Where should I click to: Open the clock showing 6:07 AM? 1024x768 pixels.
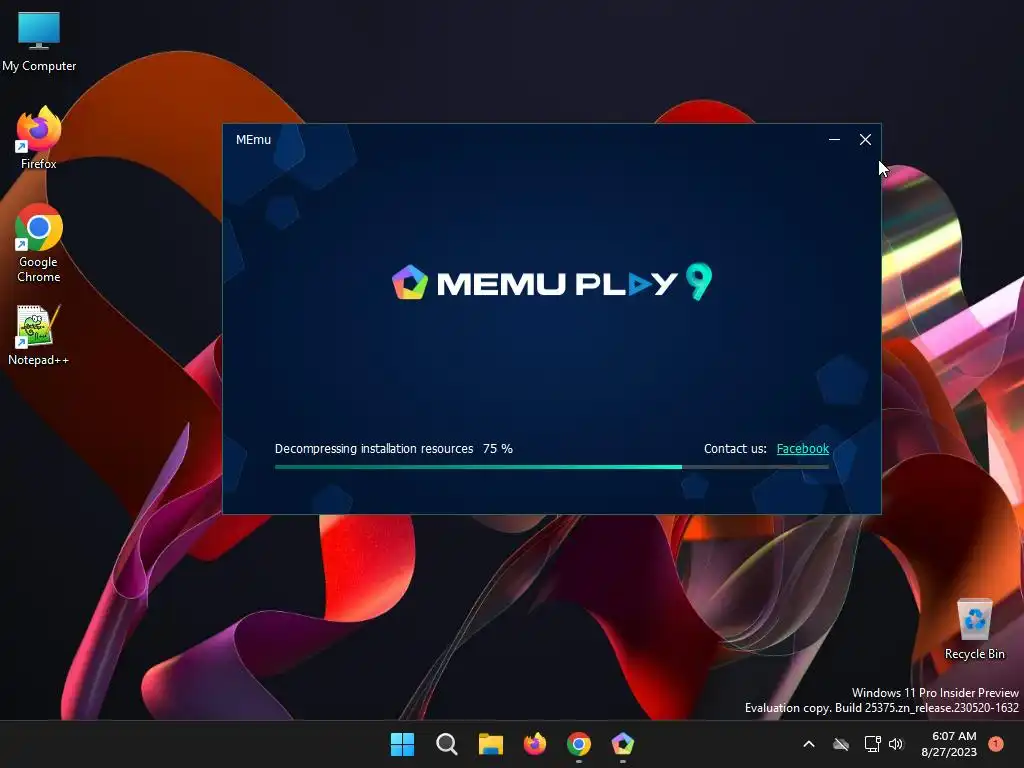coord(949,744)
